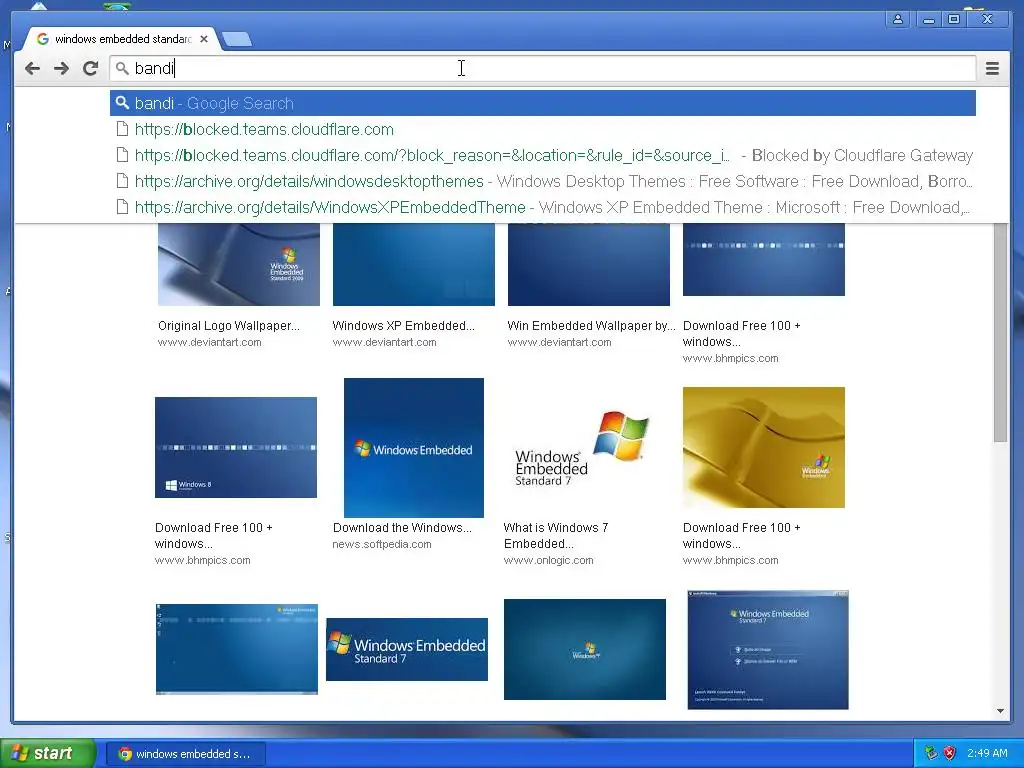
Task: Open the Windows Embedded installer screenshot thumbnail
Action: pyautogui.click(x=768, y=649)
